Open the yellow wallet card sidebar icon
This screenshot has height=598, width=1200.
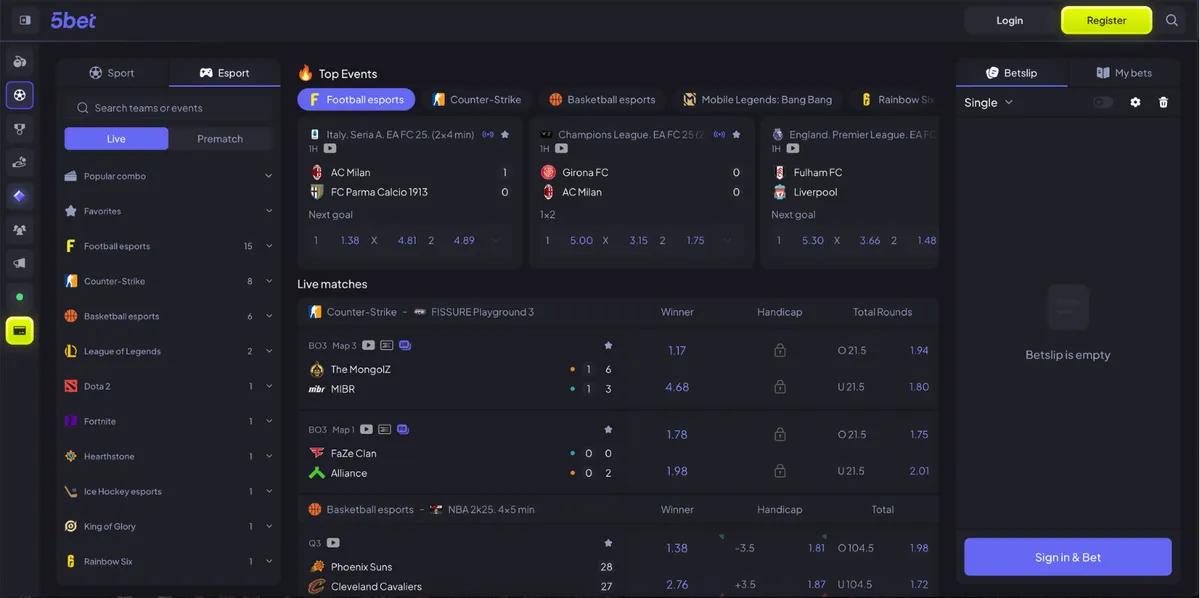[x=20, y=330]
